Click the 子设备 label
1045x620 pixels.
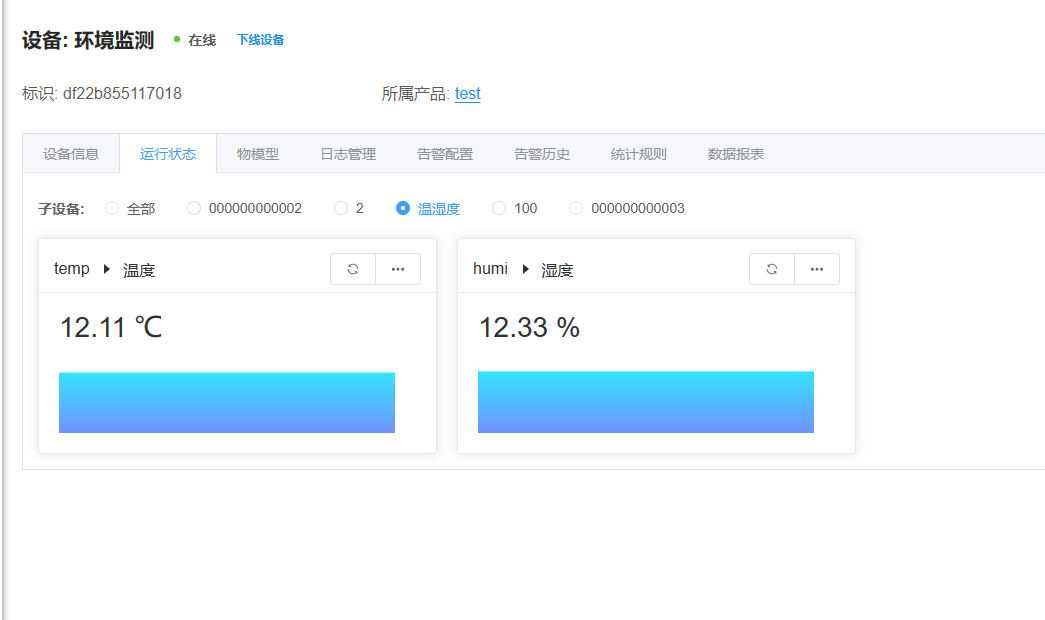(61, 209)
